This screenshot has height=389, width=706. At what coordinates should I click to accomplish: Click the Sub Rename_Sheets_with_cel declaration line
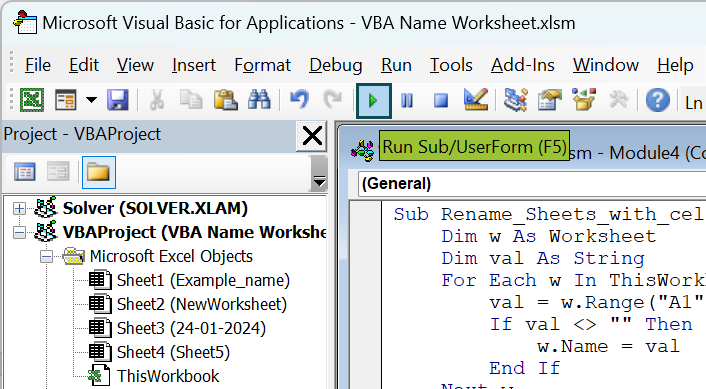tap(550, 214)
